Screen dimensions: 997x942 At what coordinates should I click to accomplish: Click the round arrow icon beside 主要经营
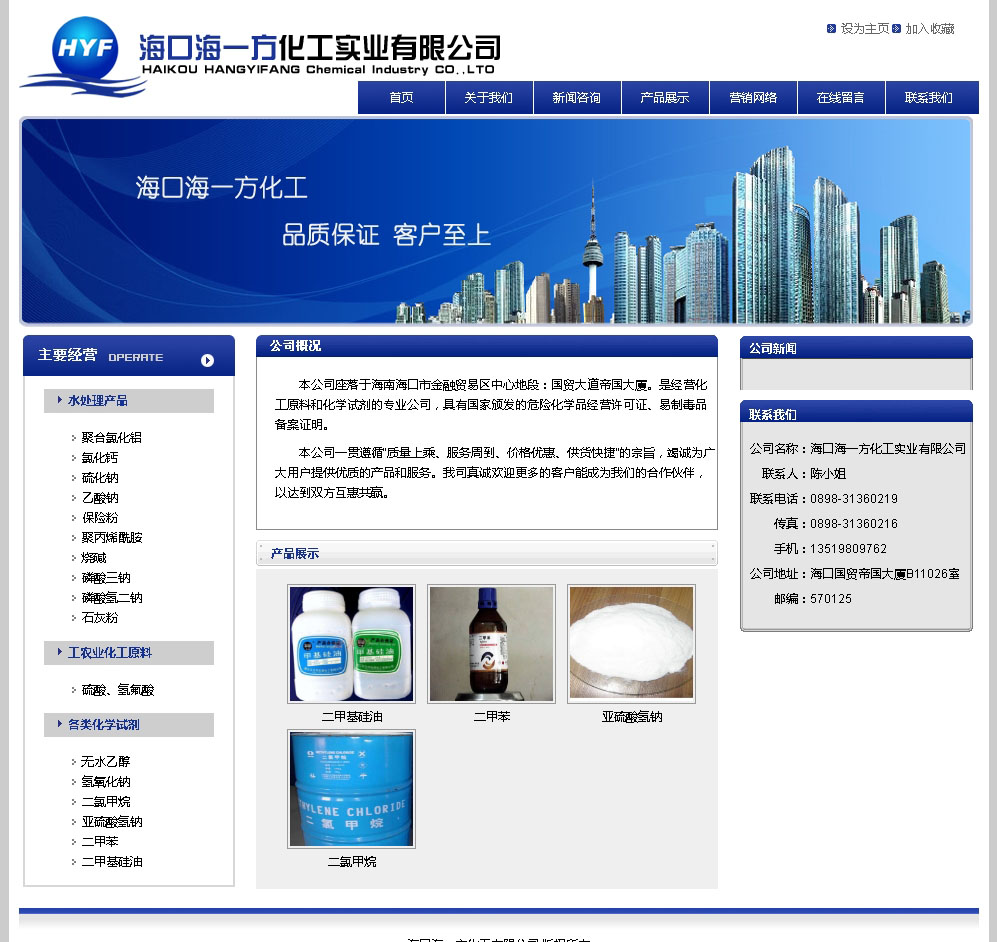tap(207, 360)
